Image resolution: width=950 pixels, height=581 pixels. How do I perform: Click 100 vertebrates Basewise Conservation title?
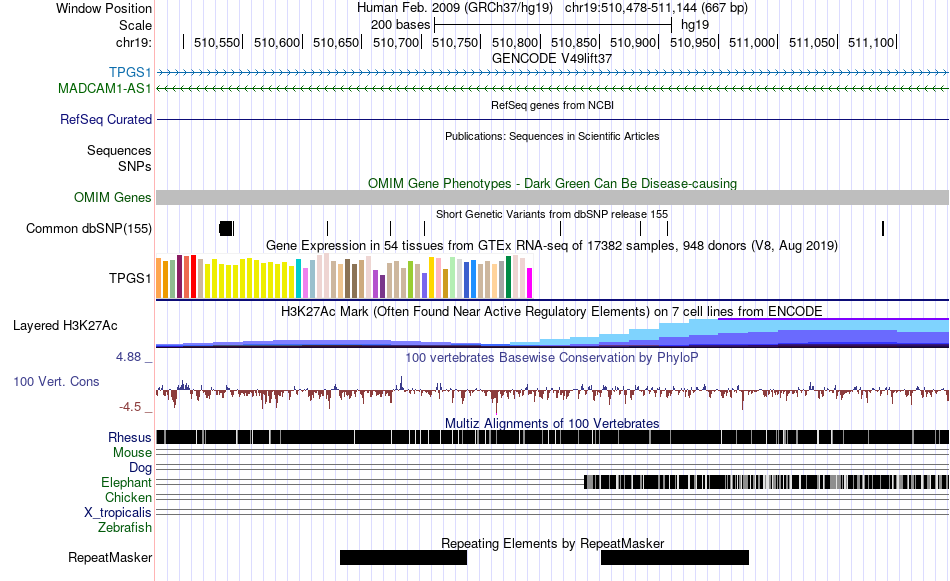(x=551, y=357)
